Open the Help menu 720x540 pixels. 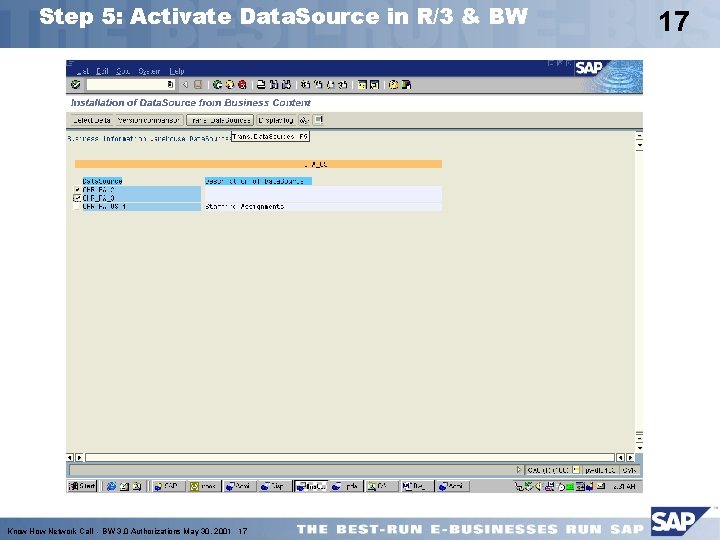coord(177,71)
